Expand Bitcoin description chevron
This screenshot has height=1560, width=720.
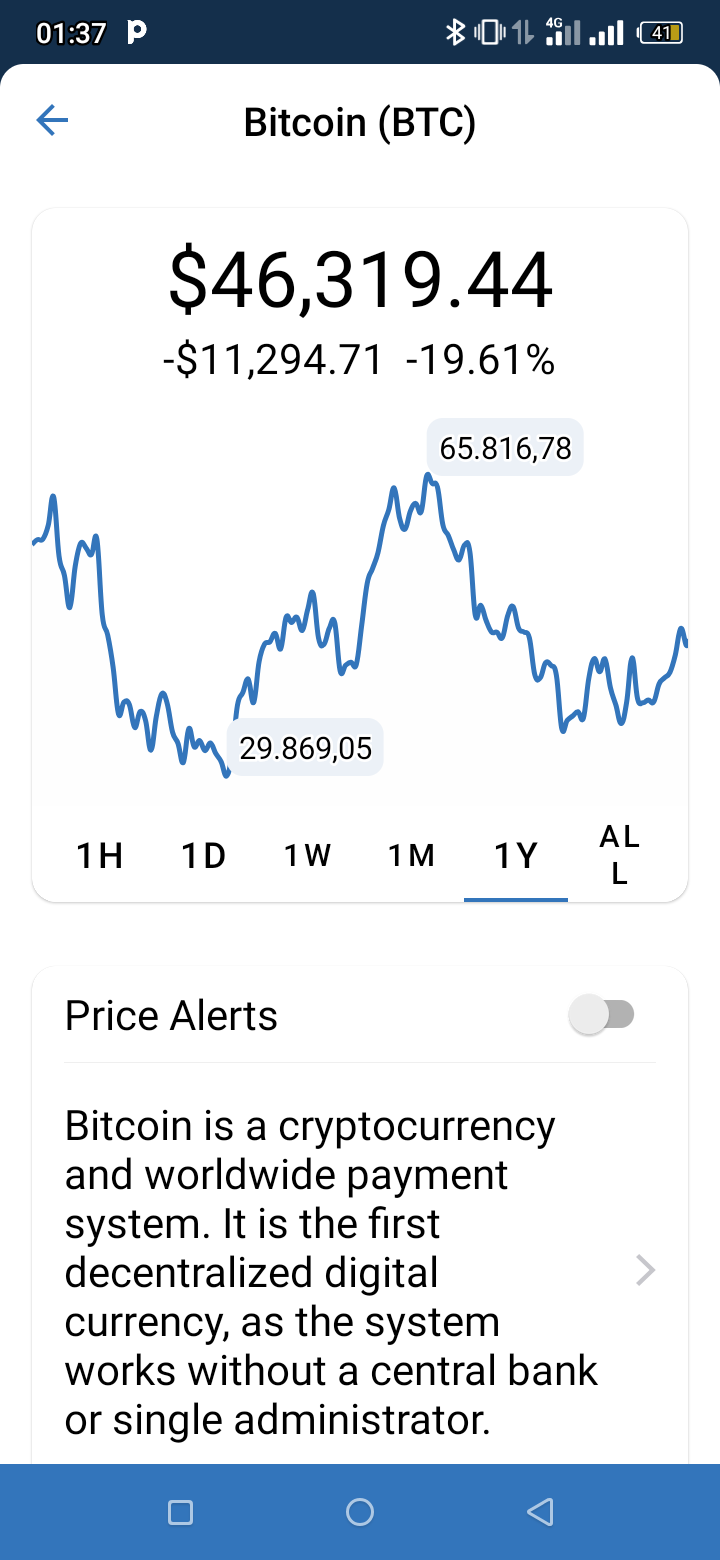pyautogui.click(x=646, y=1271)
